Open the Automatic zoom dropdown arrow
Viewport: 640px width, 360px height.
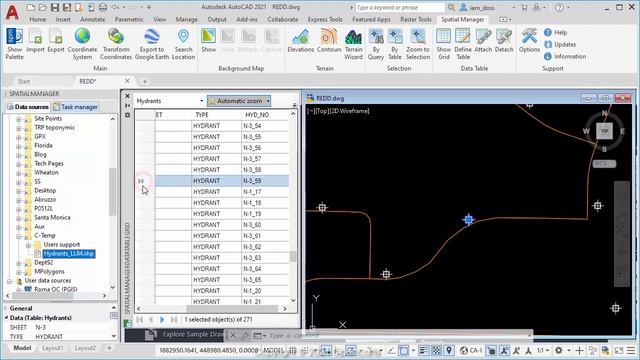(268, 101)
